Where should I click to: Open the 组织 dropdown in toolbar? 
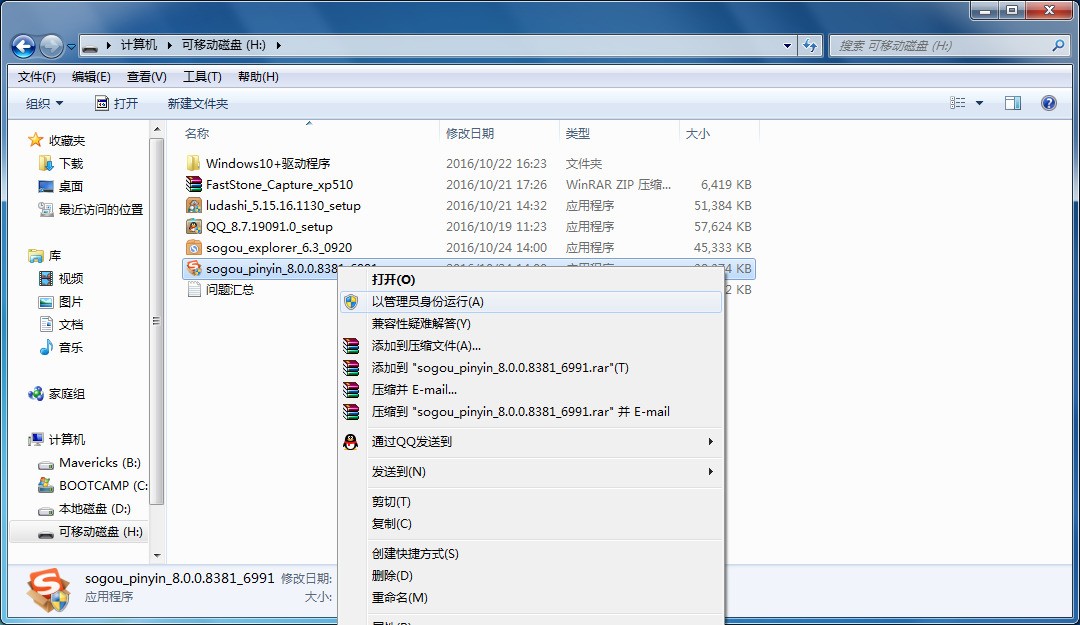[44, 104]
